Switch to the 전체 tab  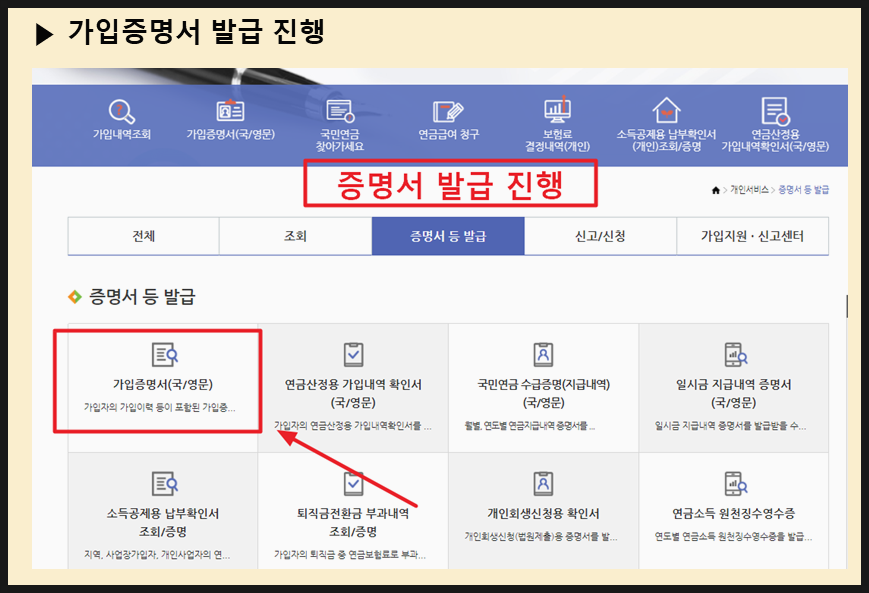click(x=142, y=235)
